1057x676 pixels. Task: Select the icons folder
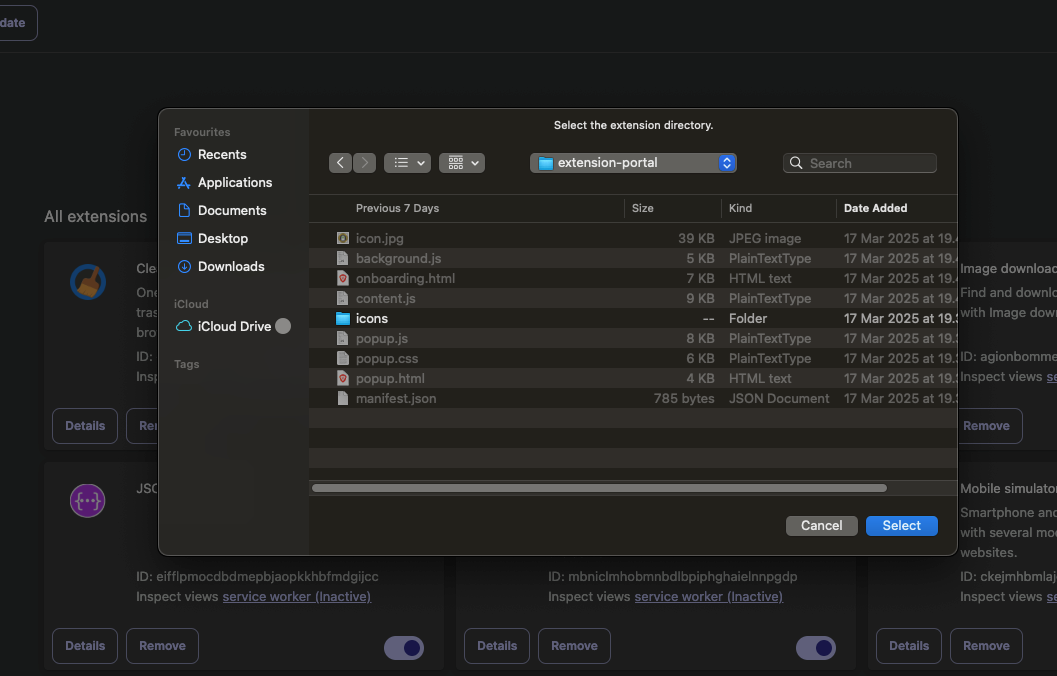[x=372, y=319]
